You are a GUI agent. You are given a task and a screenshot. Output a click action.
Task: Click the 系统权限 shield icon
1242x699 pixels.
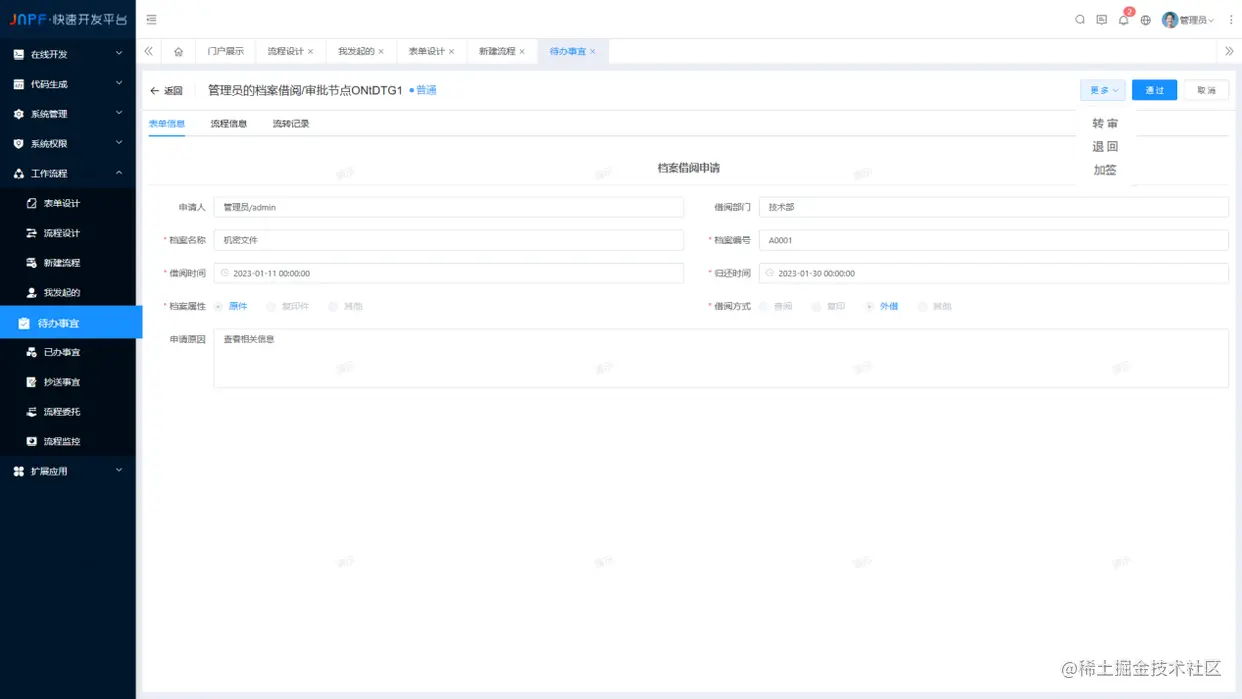tap(19, 144)
